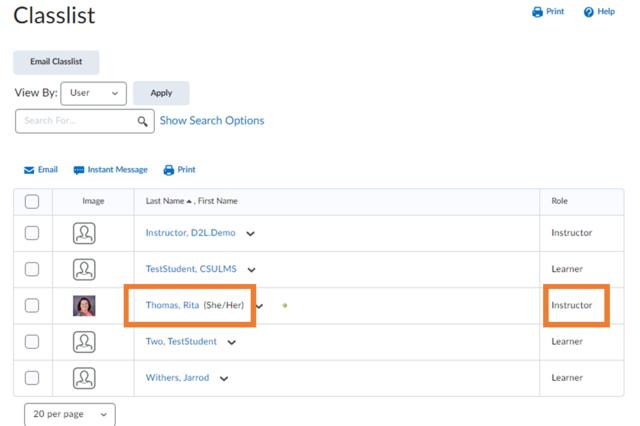The width and height of the screenshot is (640, 426).
Task: Click the Apply button
Action: click(x=161, y=93)
